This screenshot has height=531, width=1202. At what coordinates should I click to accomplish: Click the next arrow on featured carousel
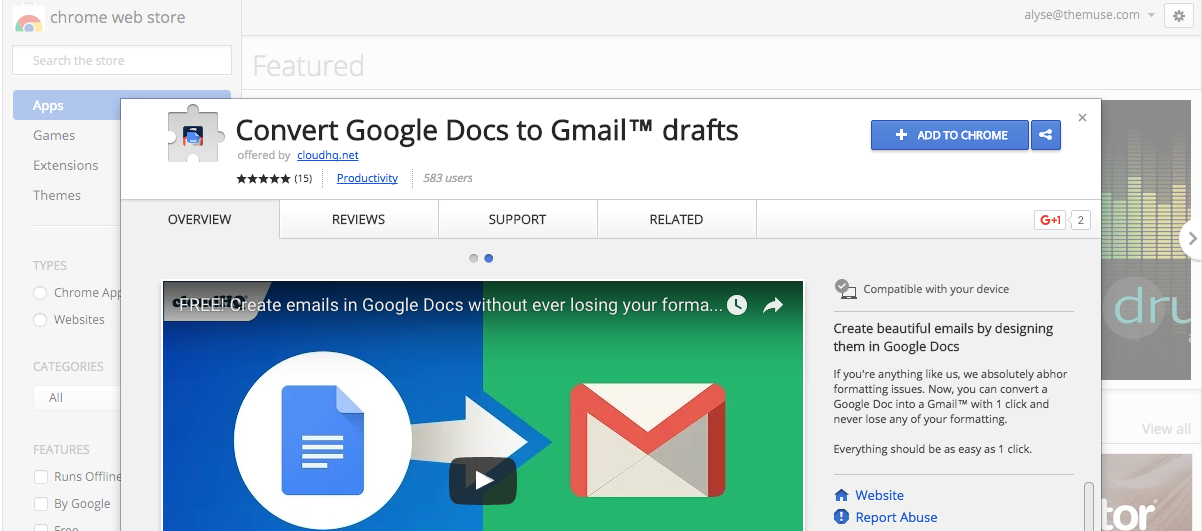click(x=1190, y=238)
